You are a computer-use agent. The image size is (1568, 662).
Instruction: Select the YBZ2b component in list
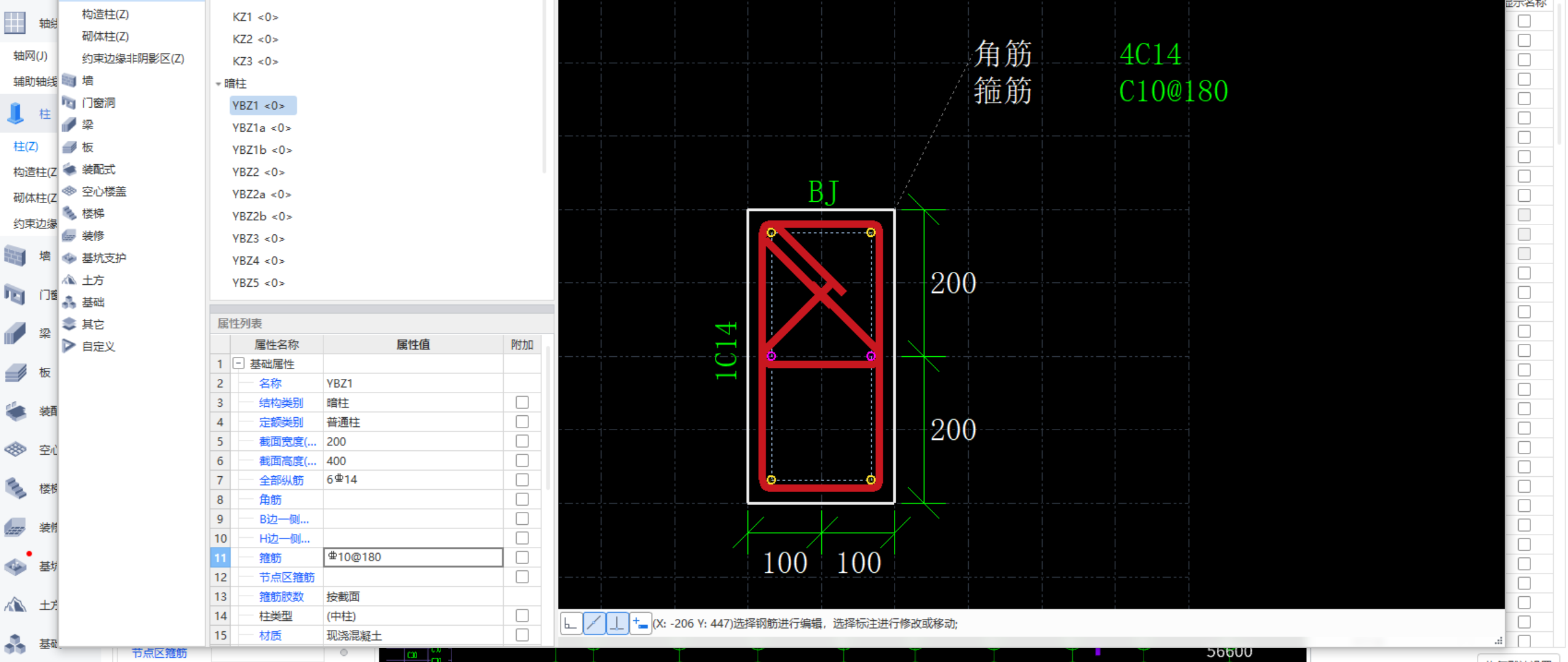click(262, 217)
